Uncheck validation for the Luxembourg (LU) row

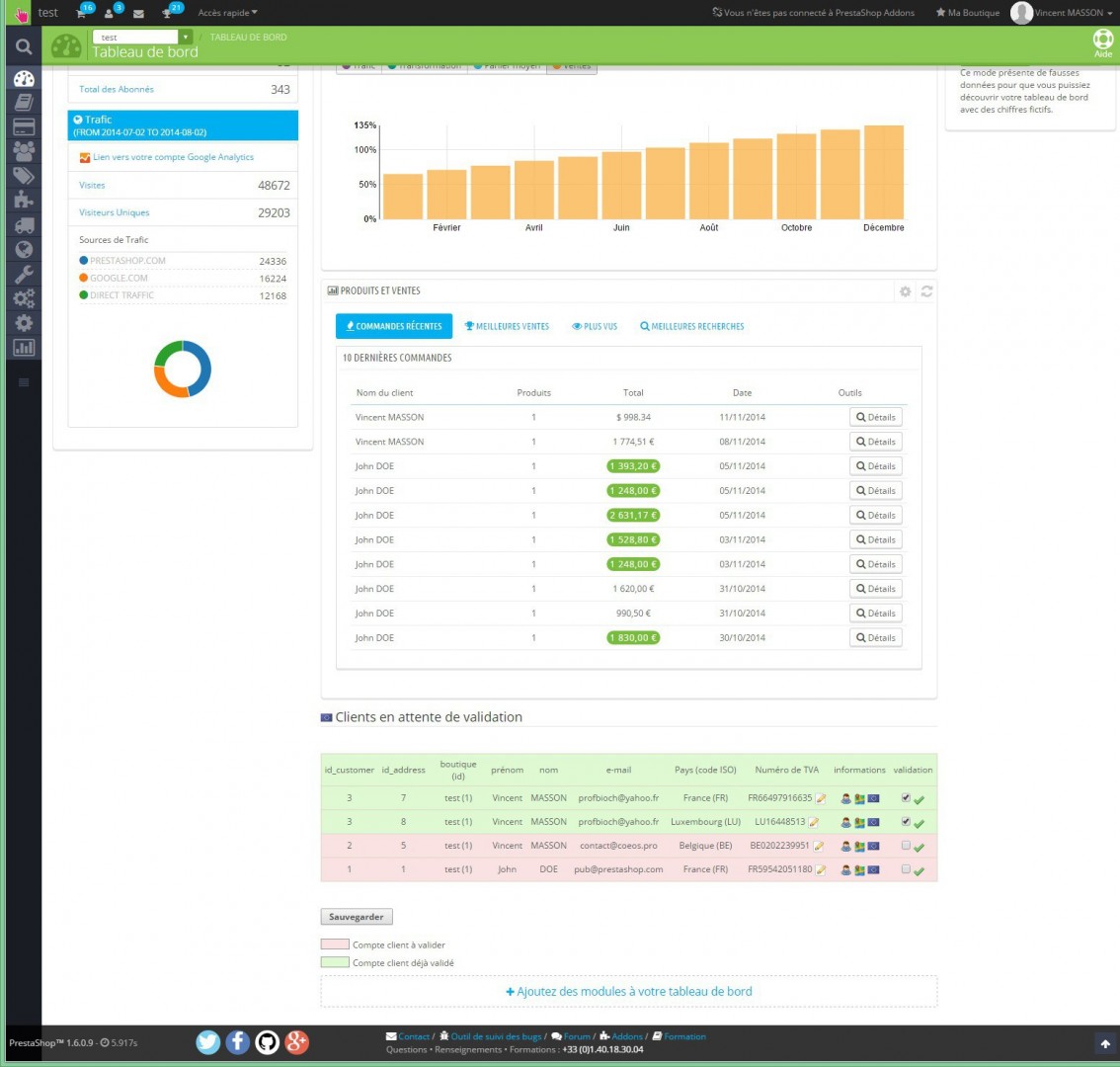(x=906, y=821)
